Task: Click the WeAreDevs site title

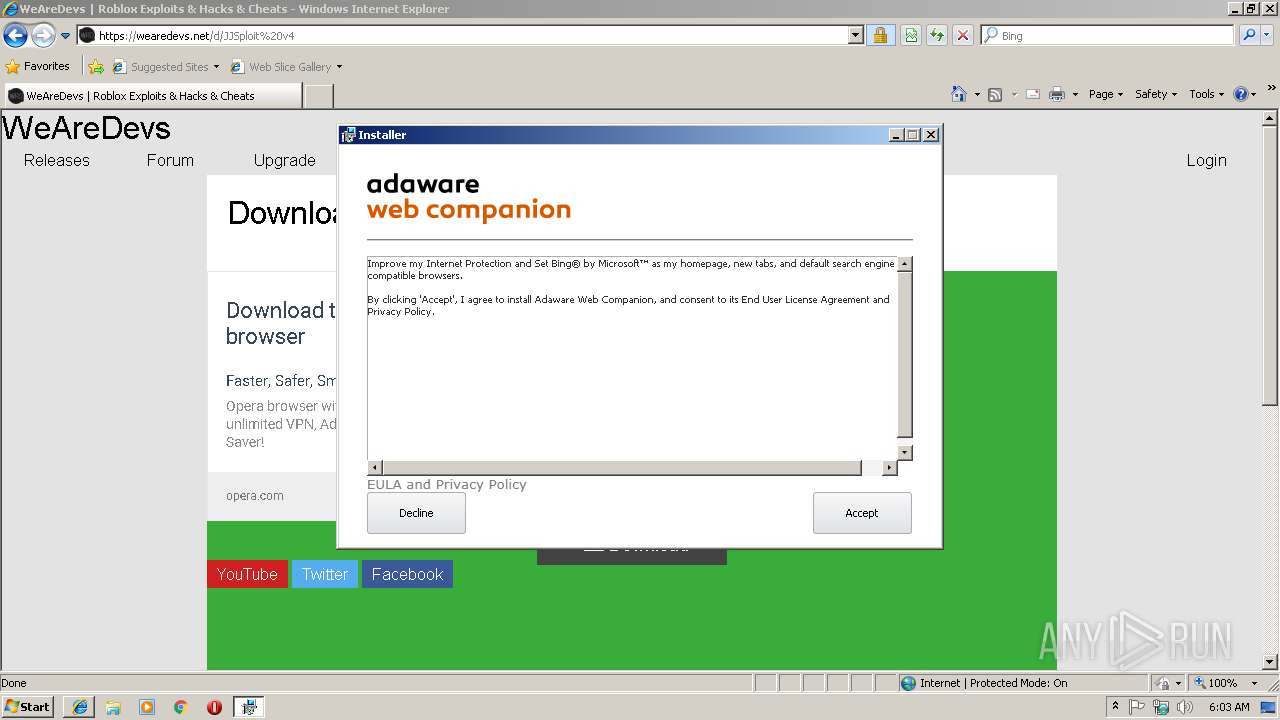Action: (x=86, y=128)
